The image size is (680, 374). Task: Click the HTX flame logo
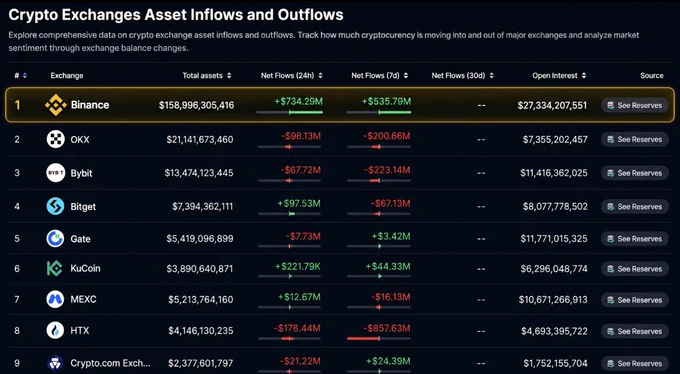(x=56, y=331)
